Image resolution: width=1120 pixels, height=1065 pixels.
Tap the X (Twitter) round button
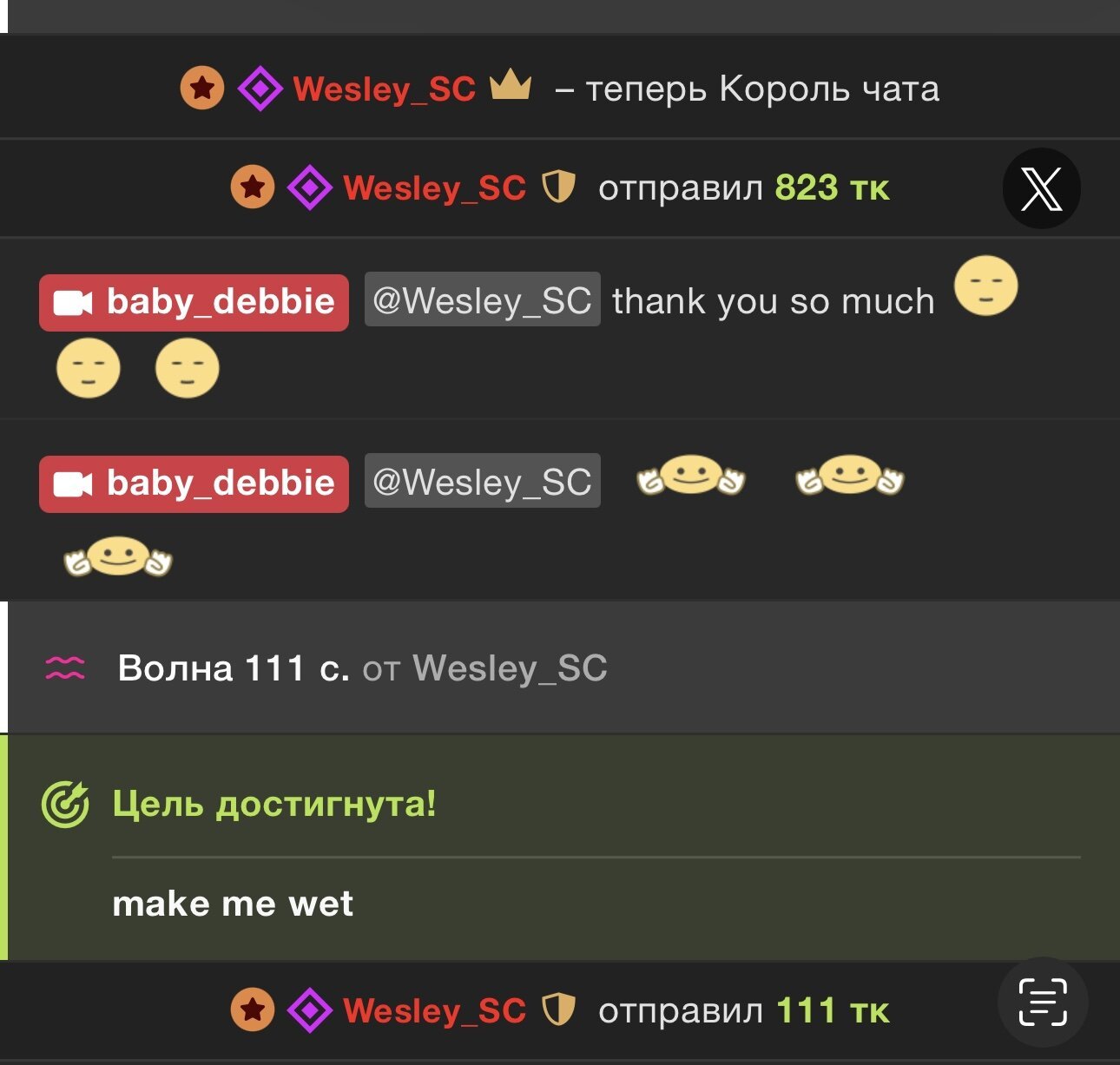coord(1041,188)
